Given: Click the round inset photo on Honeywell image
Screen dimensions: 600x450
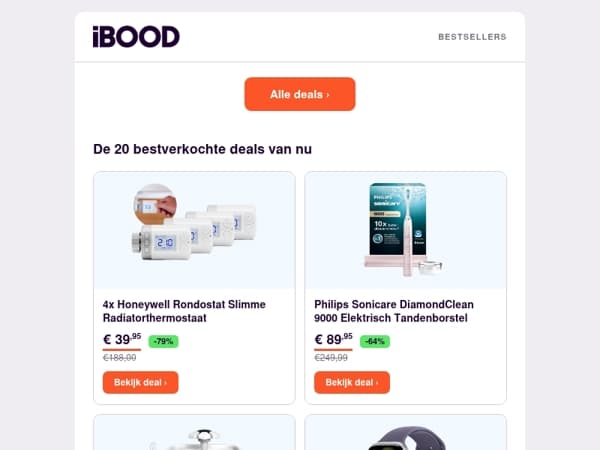Looking at the screenshot, I should pyautogui.click(x=155, y=204).
